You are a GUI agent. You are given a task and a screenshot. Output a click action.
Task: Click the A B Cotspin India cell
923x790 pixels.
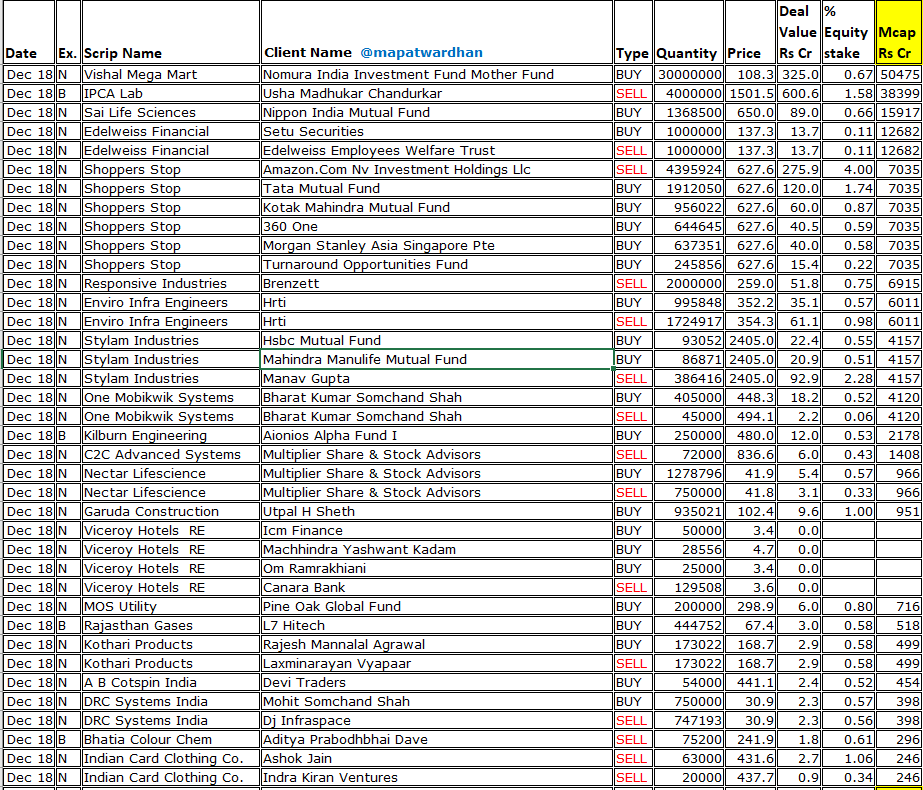(x=171, y=683)
